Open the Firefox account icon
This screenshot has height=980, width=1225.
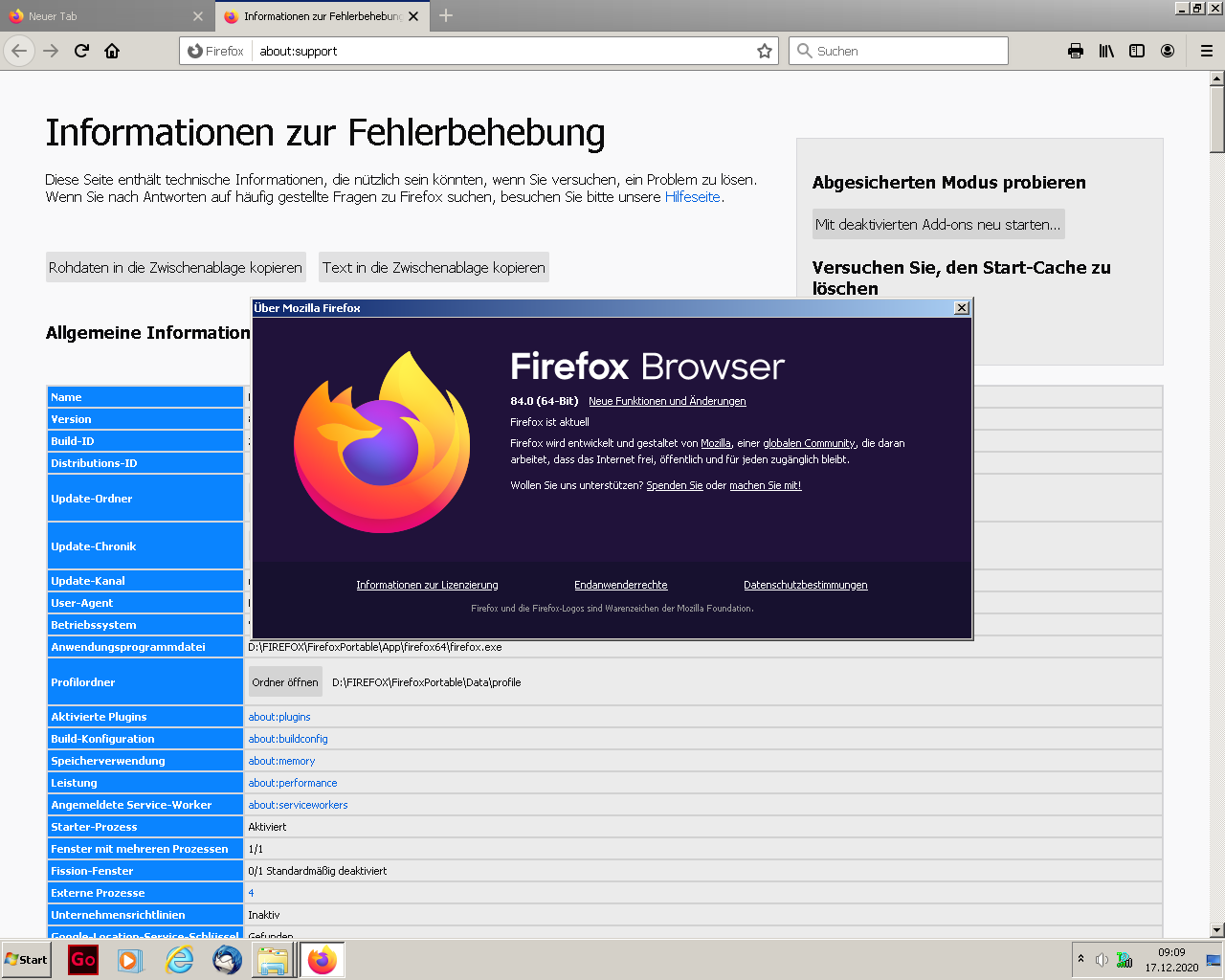[x=1168, y=51]
